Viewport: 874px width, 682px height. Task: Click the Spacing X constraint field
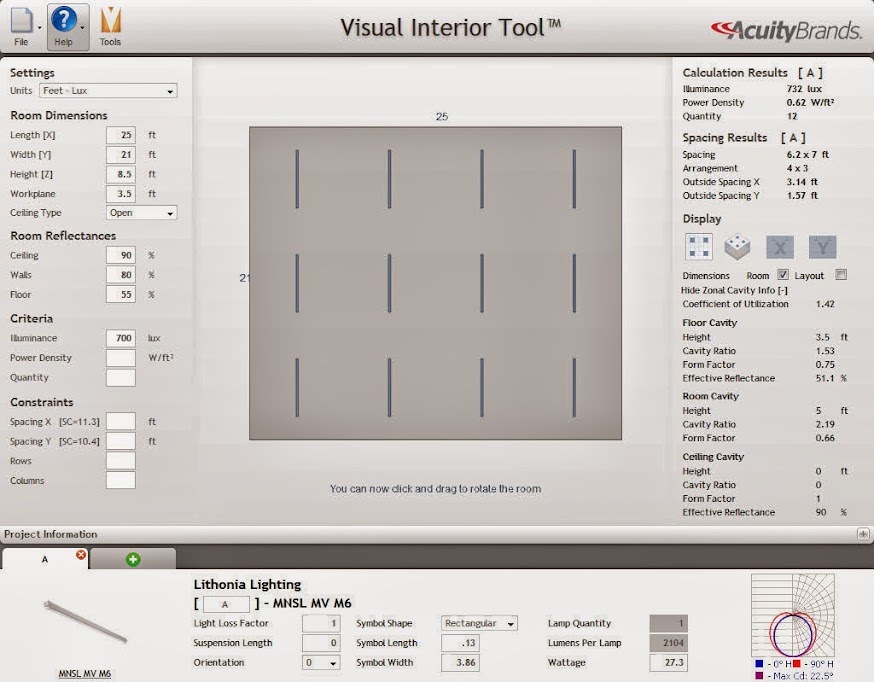pyautogui.click(x=121, y=422)
